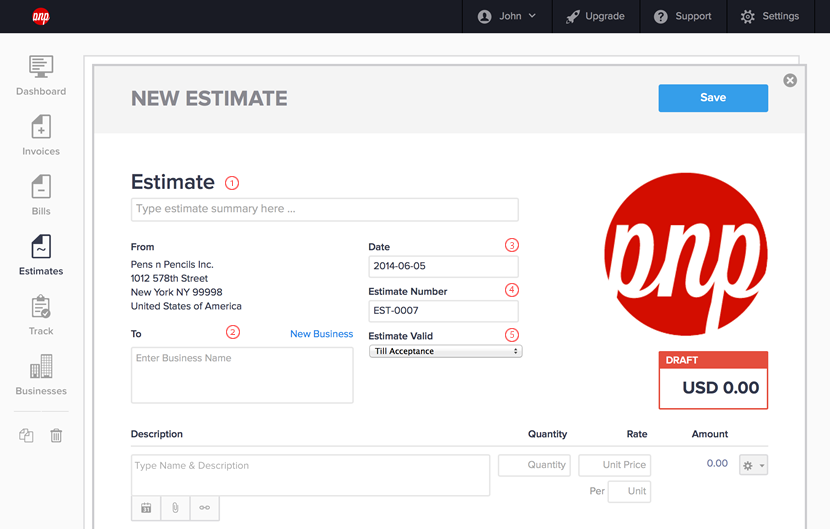
Task: Go to Invoices in sidebar
Action: click(x=41, y=136)
